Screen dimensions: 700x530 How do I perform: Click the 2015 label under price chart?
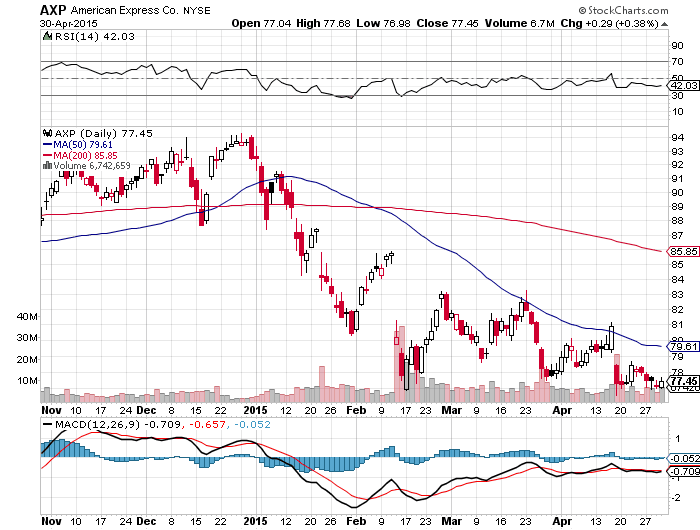(x=256, y=410)
